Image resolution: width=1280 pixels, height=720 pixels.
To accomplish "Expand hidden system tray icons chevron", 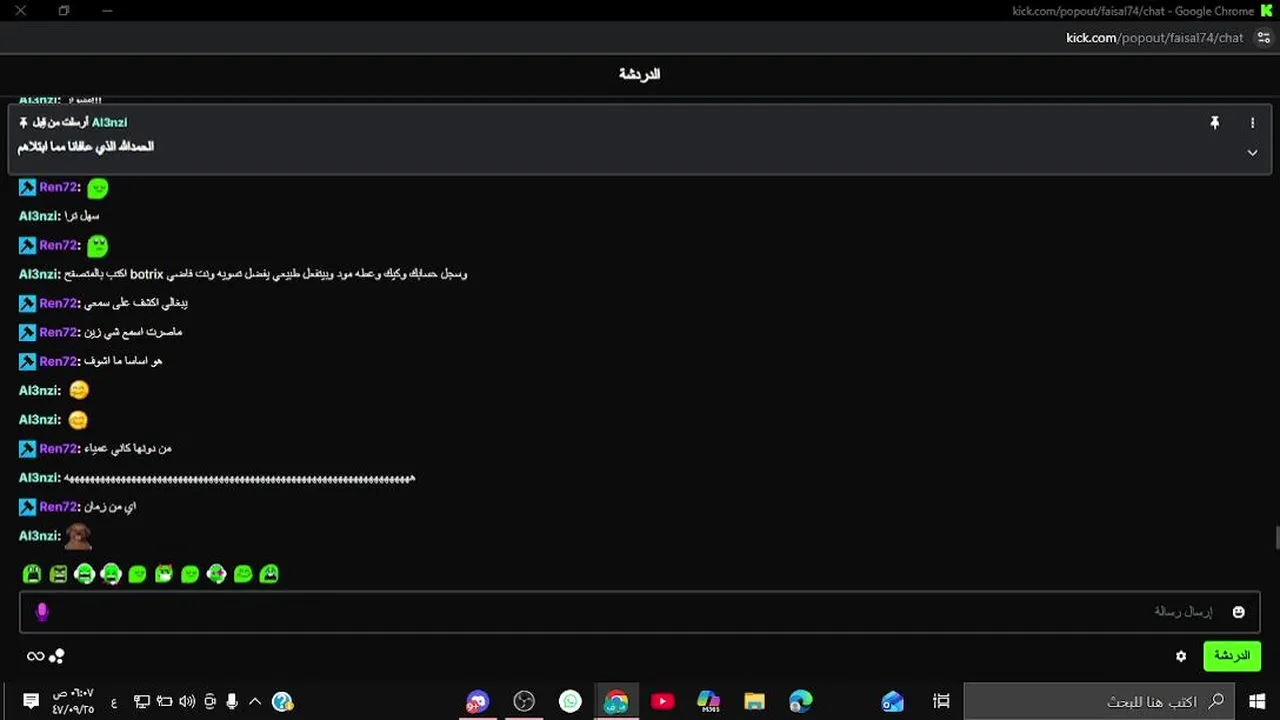I will click(255, 701).
